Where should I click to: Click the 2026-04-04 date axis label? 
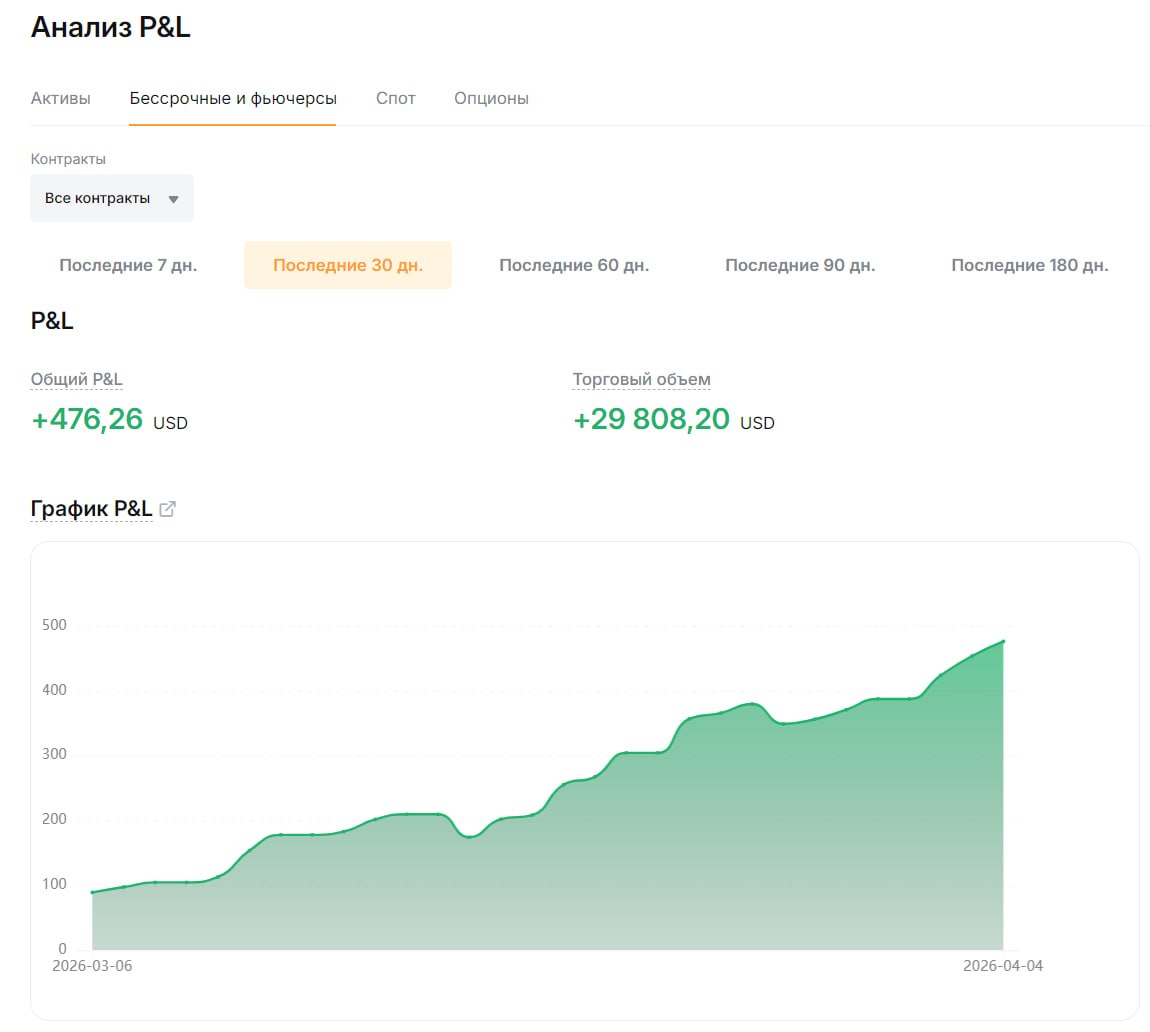pos(1003,966)
